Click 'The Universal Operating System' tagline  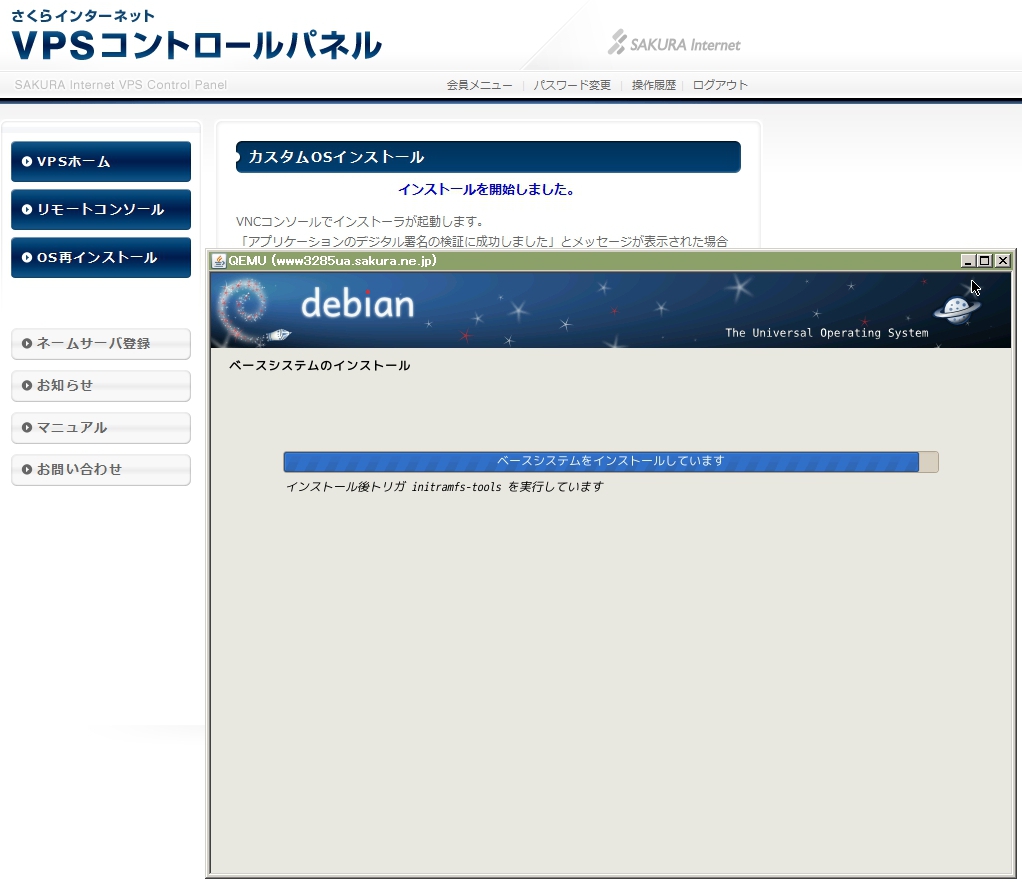pos(826,332)
